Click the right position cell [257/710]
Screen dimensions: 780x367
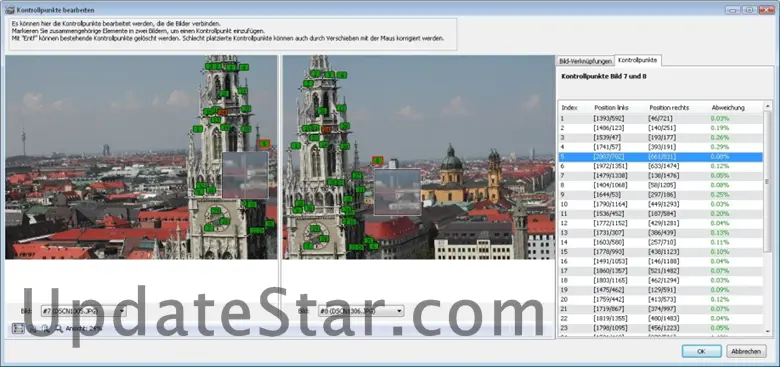661,242
